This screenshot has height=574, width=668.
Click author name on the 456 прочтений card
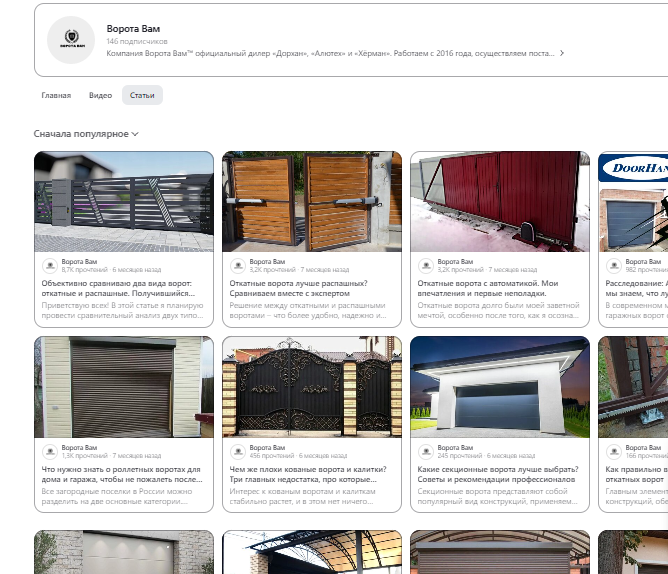[x=267, y=447]
